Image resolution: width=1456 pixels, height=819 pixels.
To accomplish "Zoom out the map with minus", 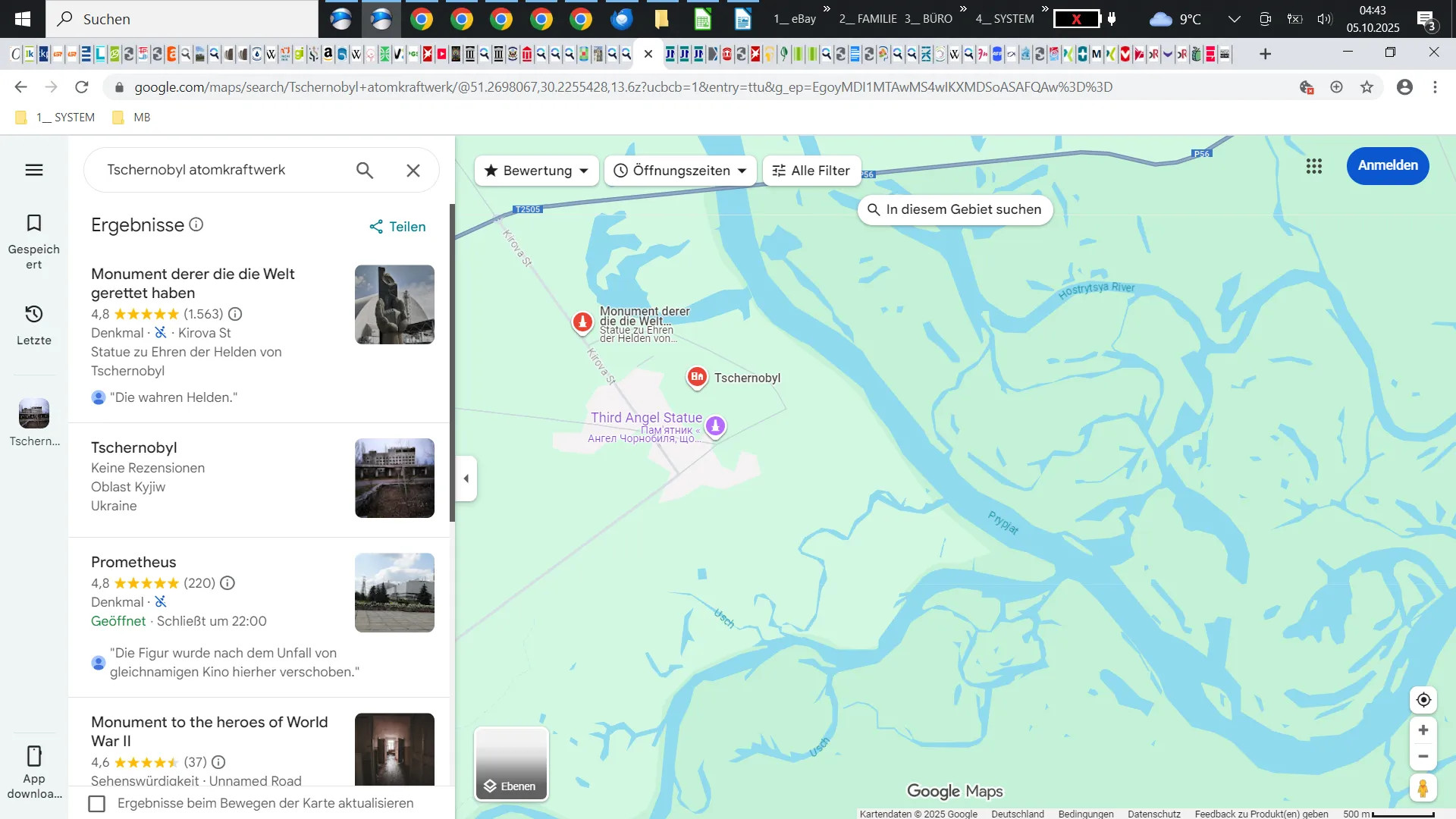I will coord(1423,757).
